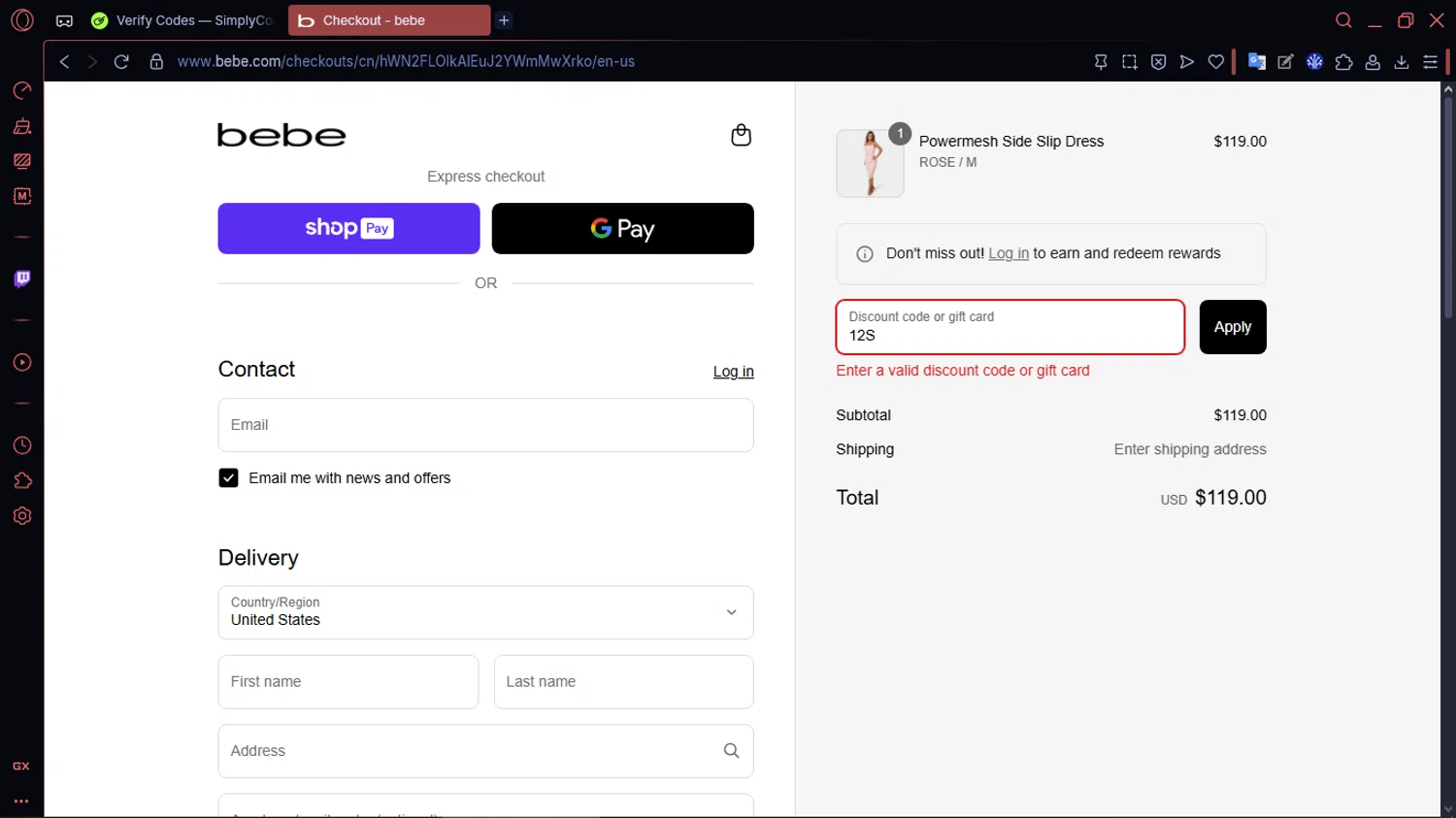The image size is (1456, 818).
Task: Click the GX logo at sidebar bottom
Action: click(21, 767)
